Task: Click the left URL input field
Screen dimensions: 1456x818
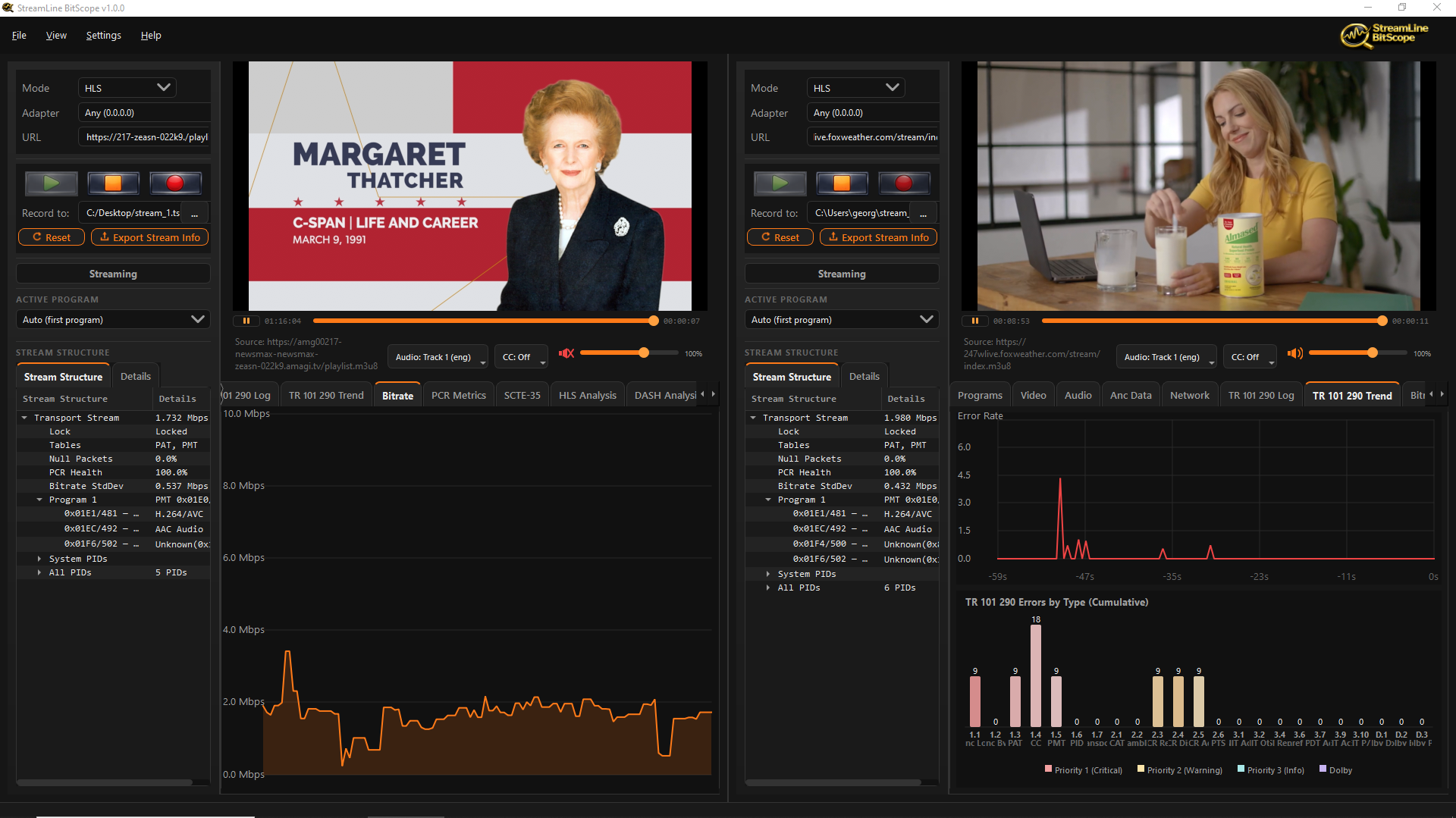Action: click(144, 137)
